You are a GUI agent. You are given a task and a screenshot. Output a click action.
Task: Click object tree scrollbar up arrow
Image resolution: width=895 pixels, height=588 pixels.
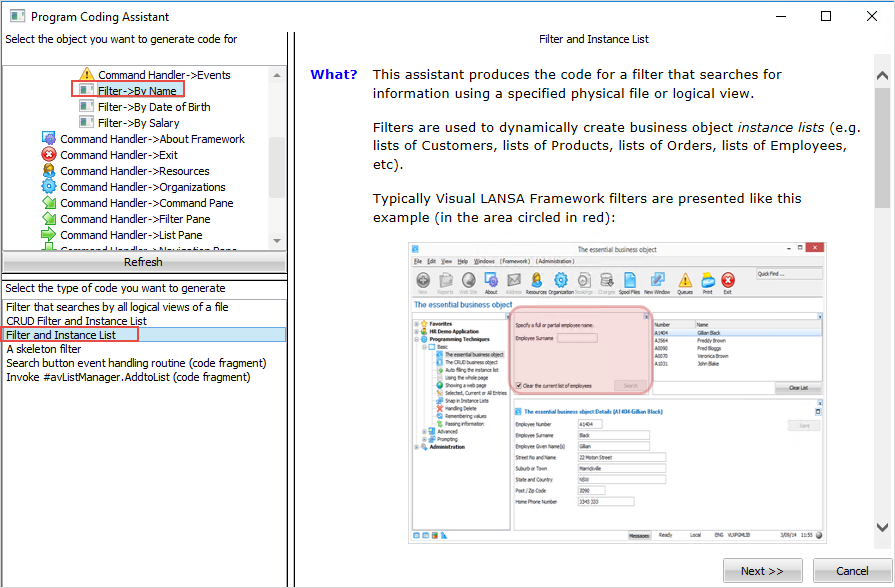277,75
